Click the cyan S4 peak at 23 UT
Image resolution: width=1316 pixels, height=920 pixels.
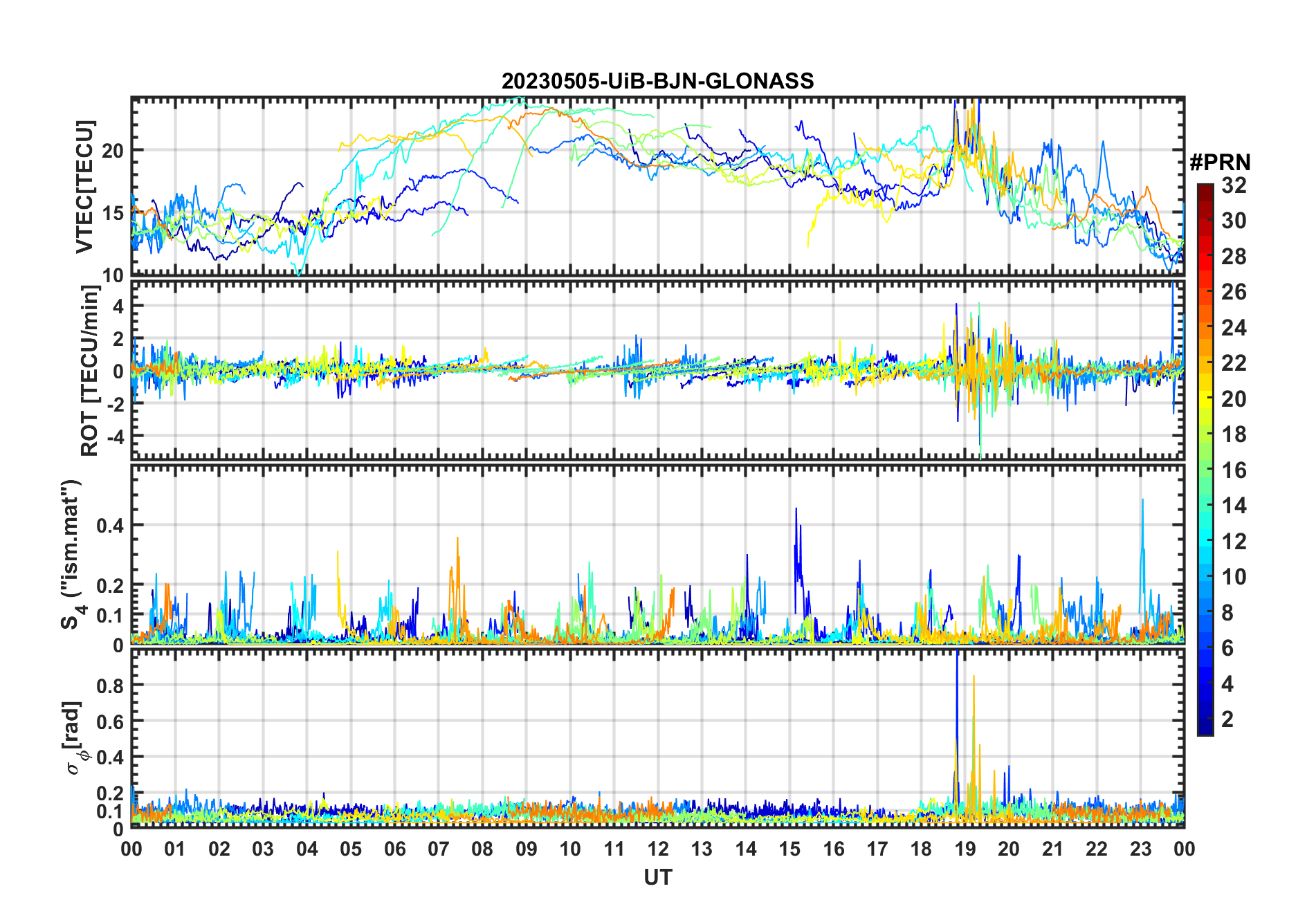tap(1142, 502)
